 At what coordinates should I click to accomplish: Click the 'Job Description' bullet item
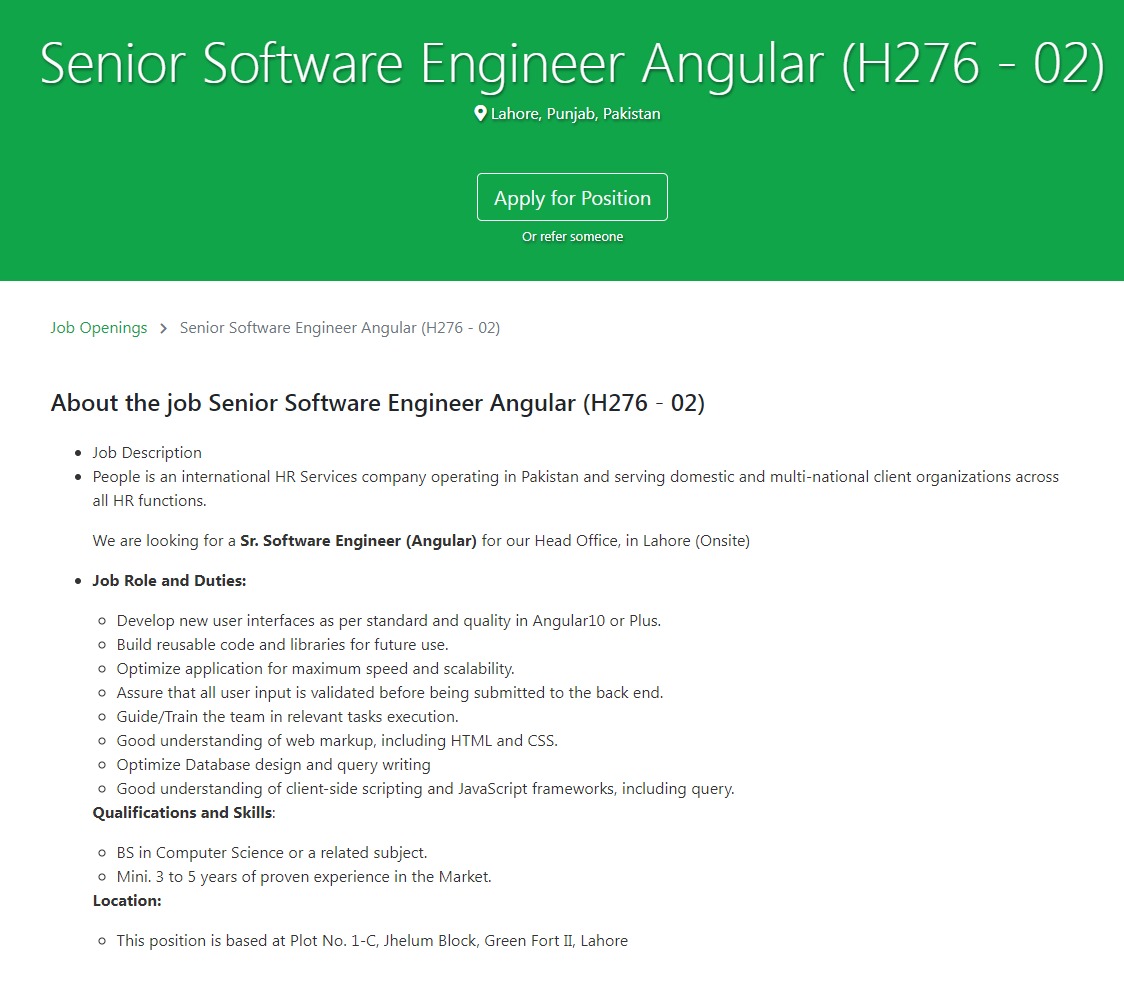(x=147, y=453)
